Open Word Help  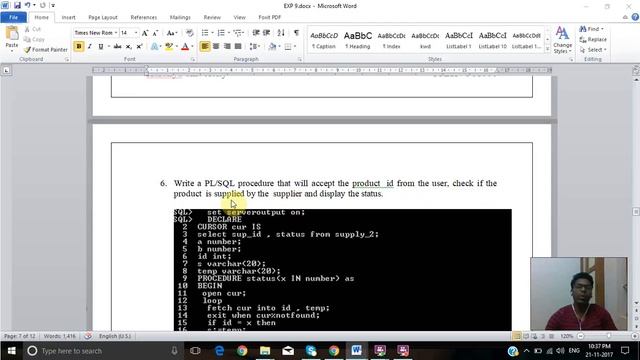tap(635, 17)
